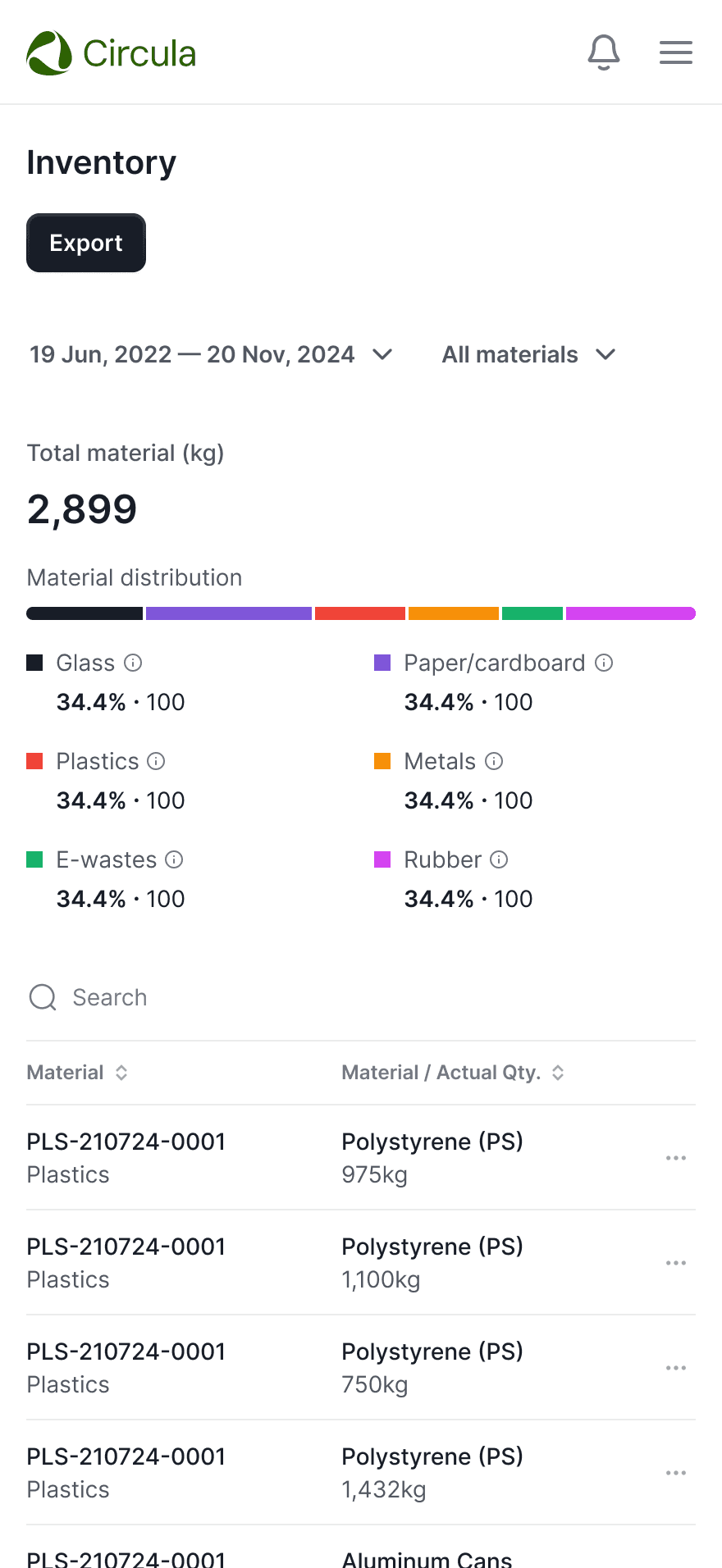The width and height of the screenshot is (722, 1568).
Task: Sort by the Material column
Action: [78, 1073]
